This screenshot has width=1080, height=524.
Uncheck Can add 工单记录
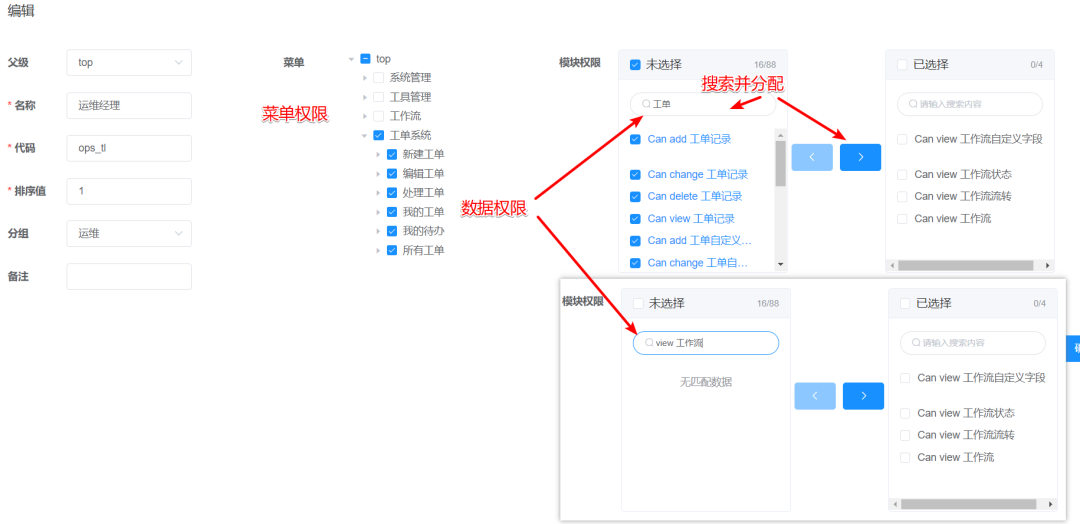pos(635,139)
